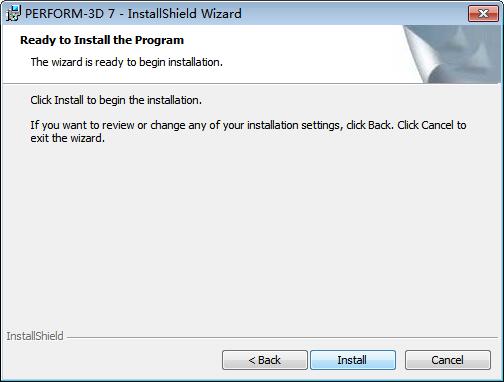Viewport: 504px width, 382px height.
Task: Go back using the < Back button
Action: (x=265, y=360)
